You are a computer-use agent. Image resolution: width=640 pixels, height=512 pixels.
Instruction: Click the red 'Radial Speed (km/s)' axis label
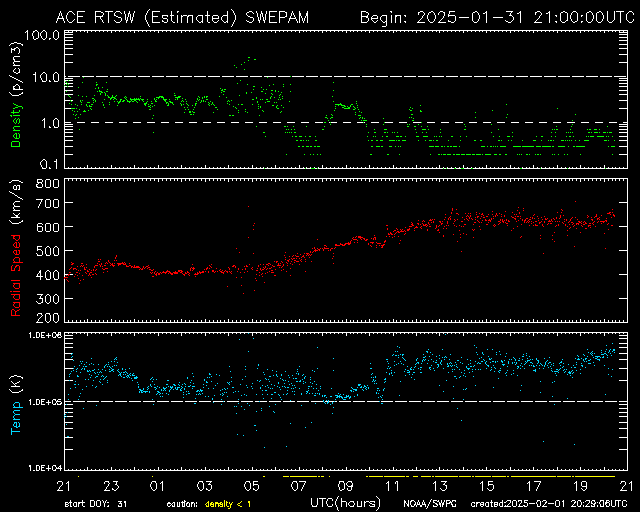16,248
